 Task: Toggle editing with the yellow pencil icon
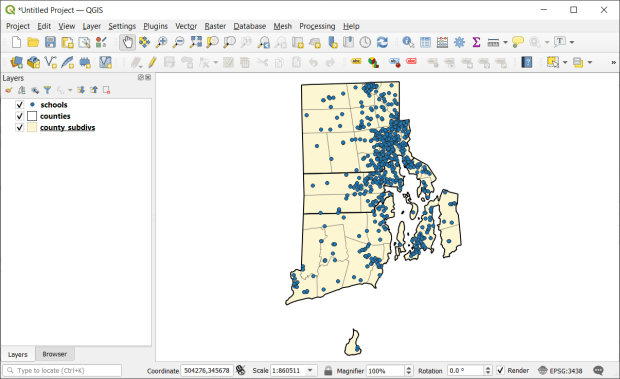(x=152, y=62)
